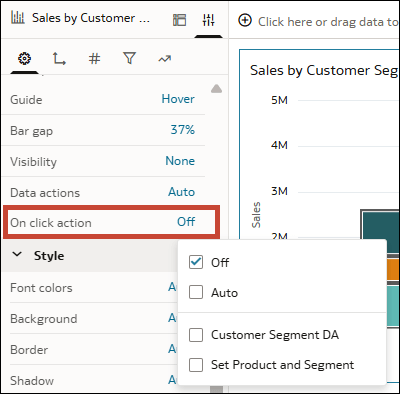
Task: Open the grammar panel layout icon
Action: pos(179,20)
